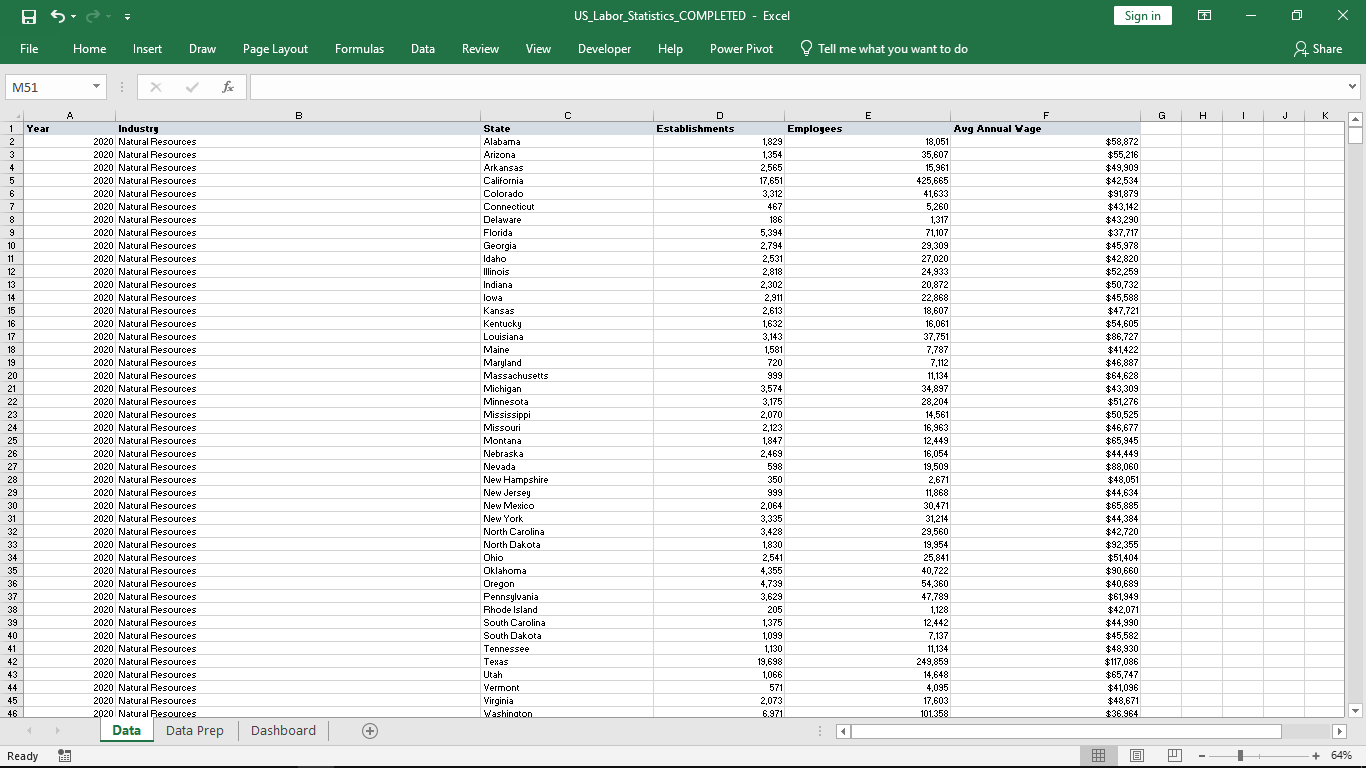Open Customize Quick Access Toolbar arrow
The height and width of the screenshot is (768, 1366).
coord(128,17)
